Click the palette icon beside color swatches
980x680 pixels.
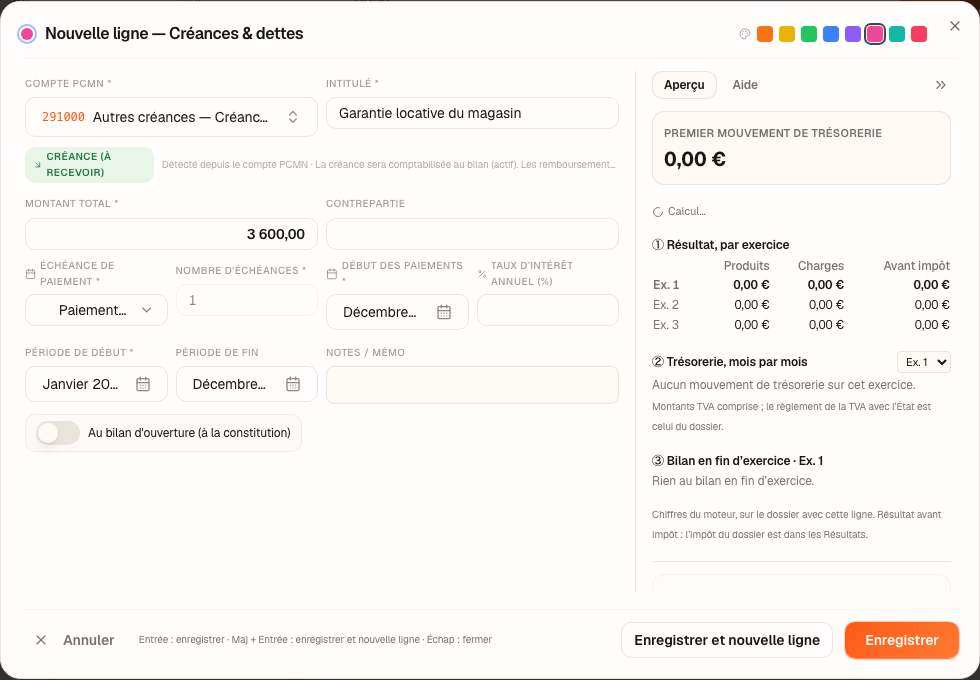pos(744,34)
